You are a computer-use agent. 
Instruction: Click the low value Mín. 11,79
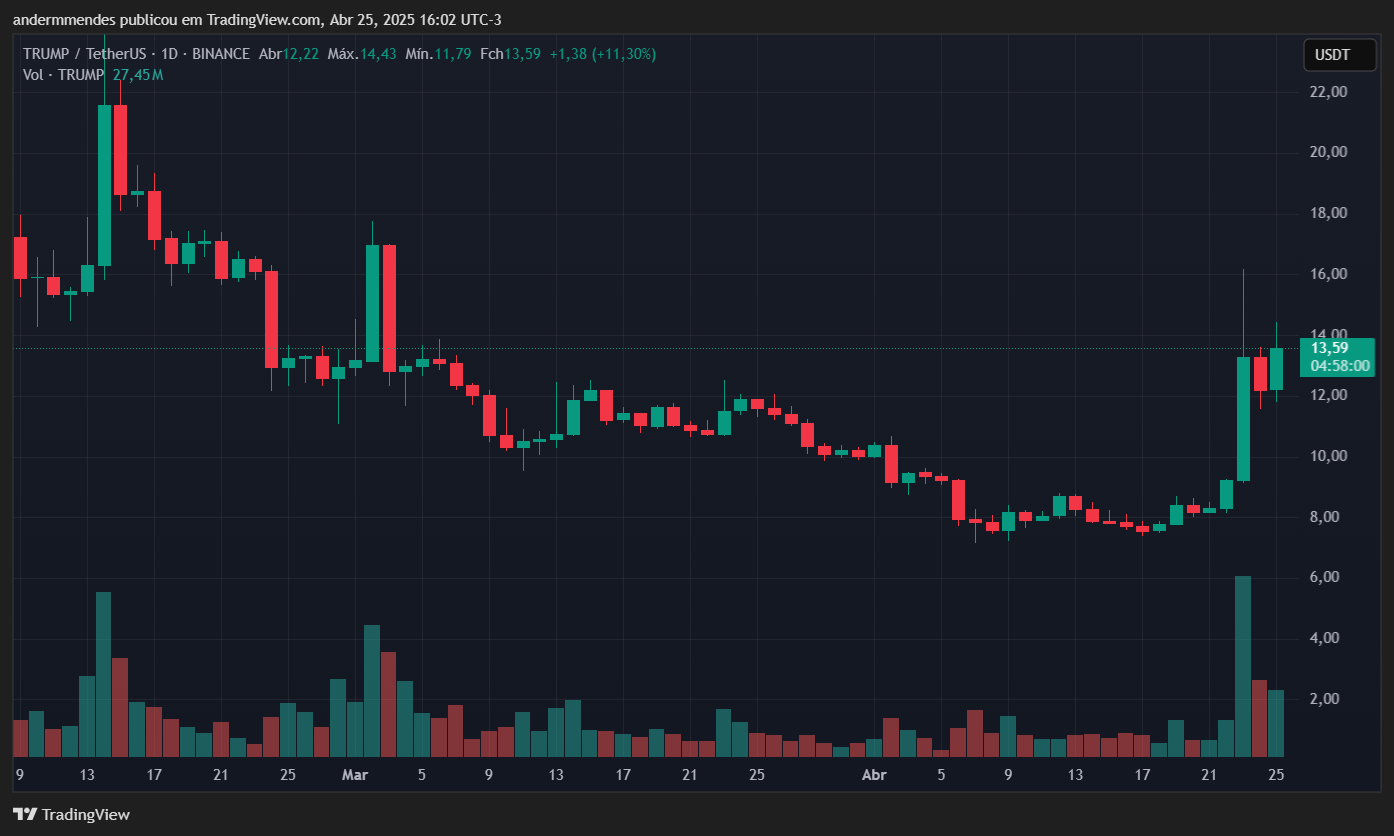tap(438, 54)
